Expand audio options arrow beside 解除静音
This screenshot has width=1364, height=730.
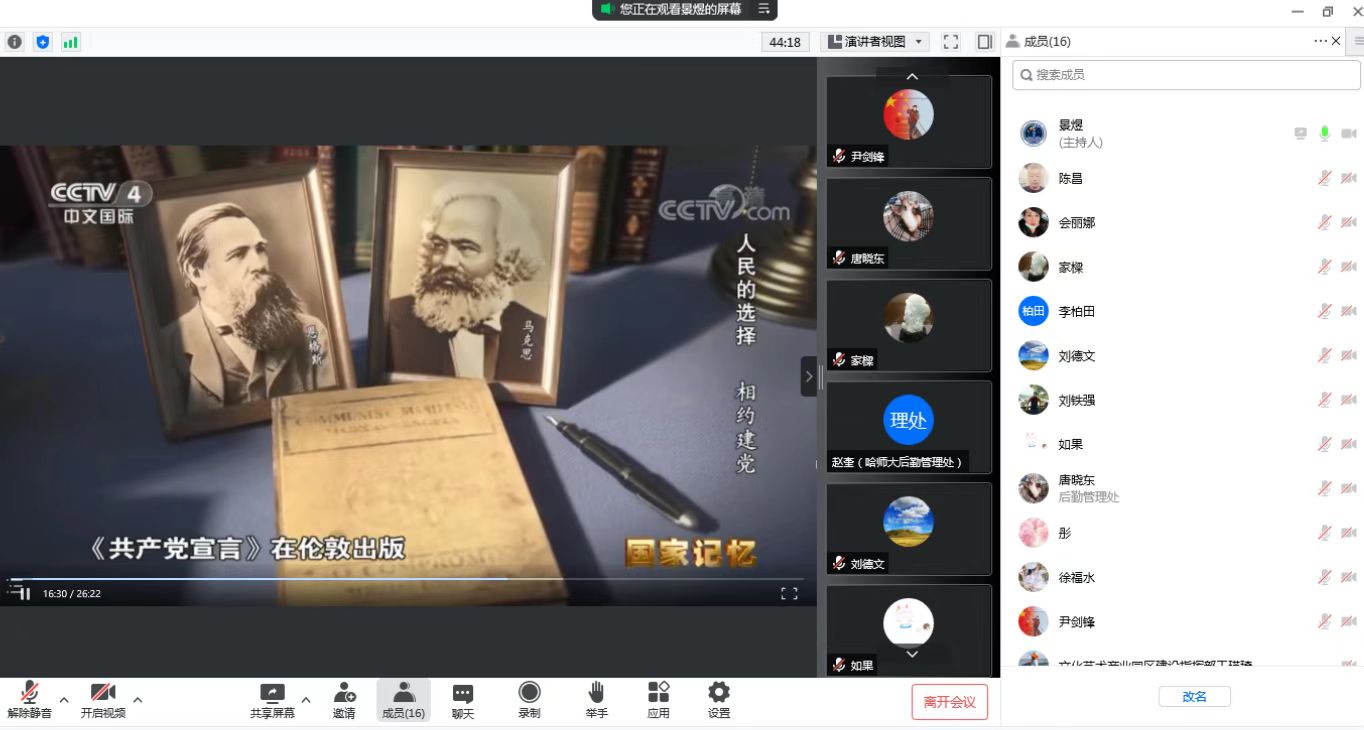click(64, 700)
